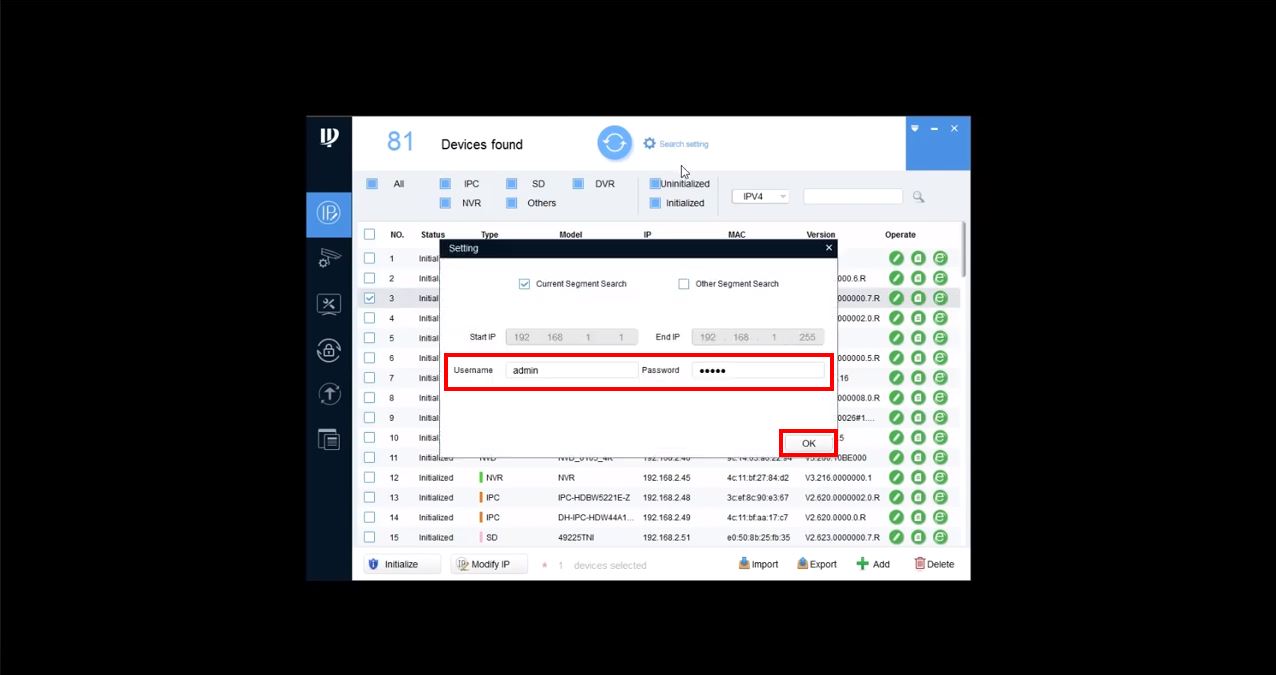Click the Modify IP bottom button
1276x675 pixels.
click(x=488, y=564)
